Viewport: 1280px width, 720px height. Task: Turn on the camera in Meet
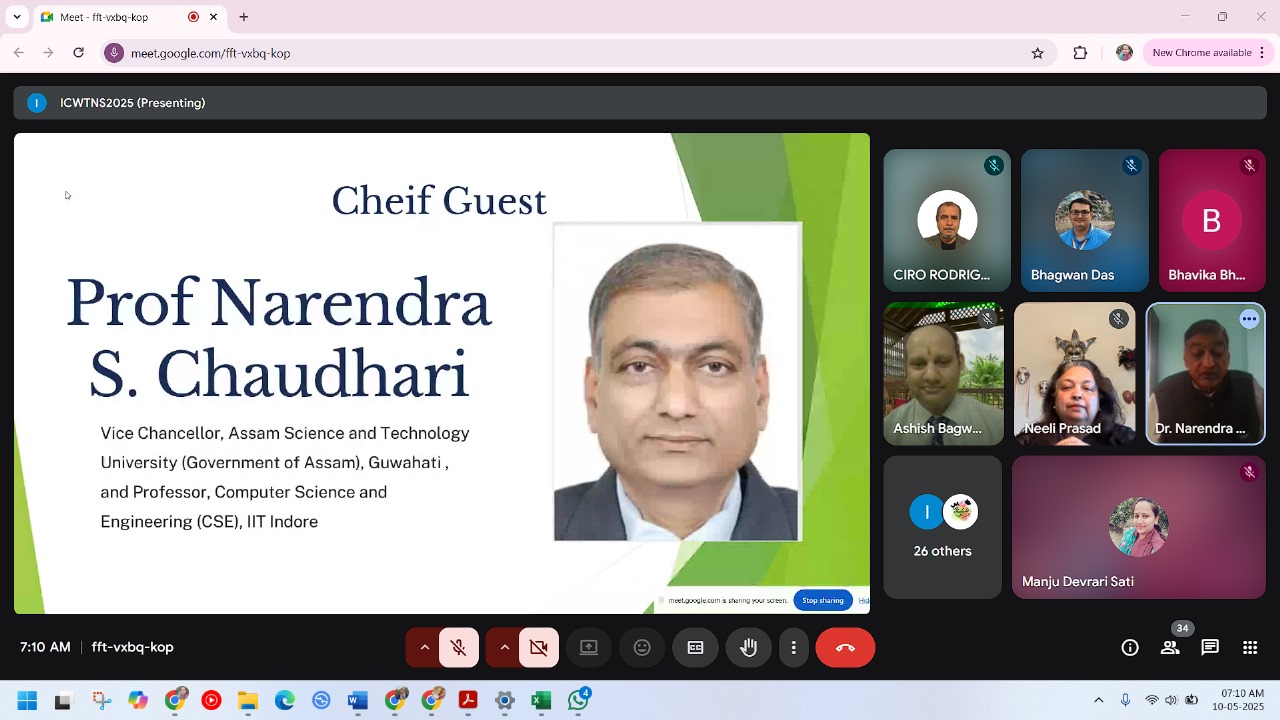pos(539,648)
